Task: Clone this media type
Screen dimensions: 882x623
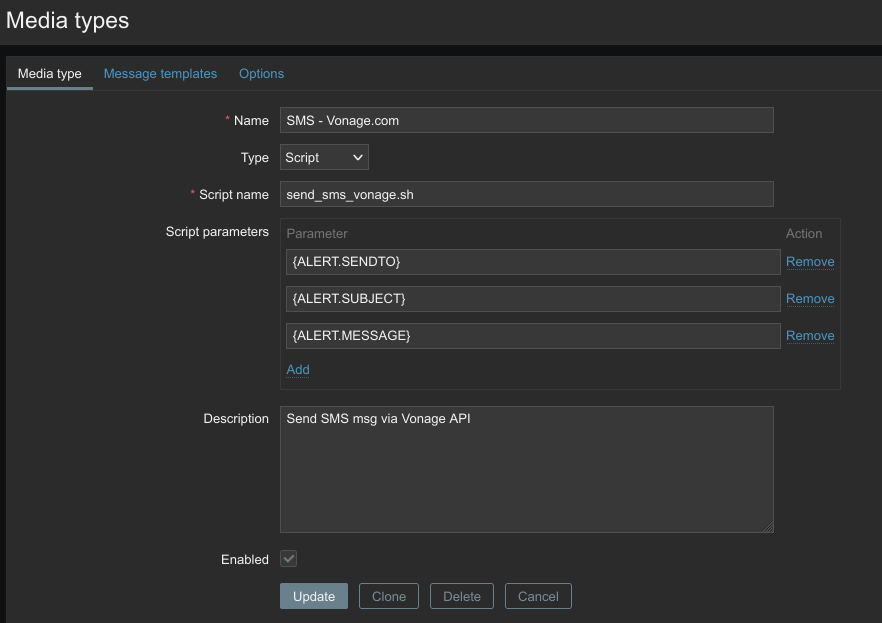Action: coord(389,596)
